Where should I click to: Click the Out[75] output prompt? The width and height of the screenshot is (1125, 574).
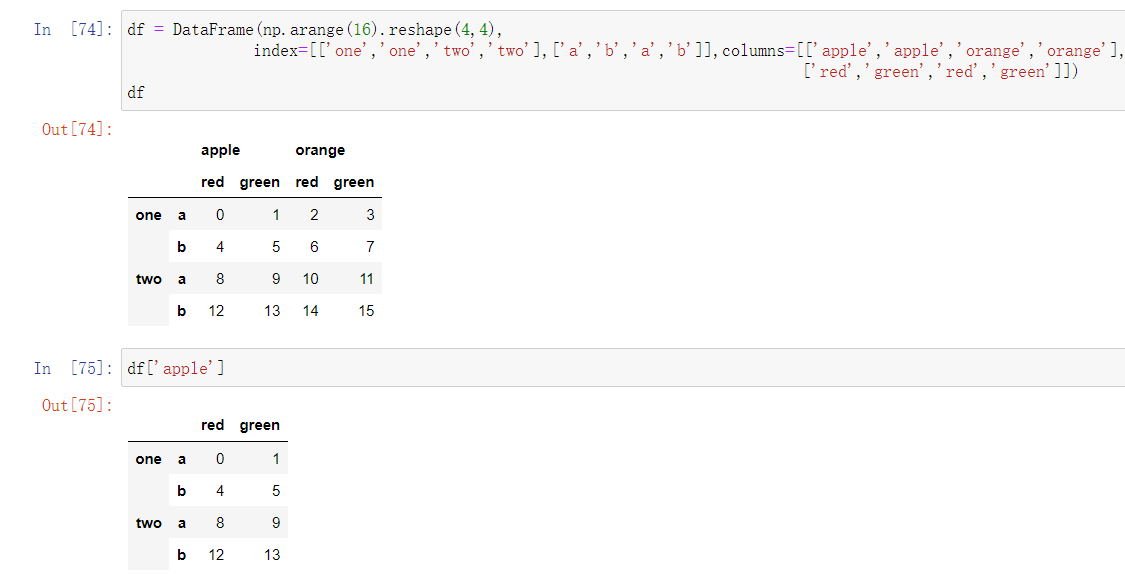pos(77,405)
